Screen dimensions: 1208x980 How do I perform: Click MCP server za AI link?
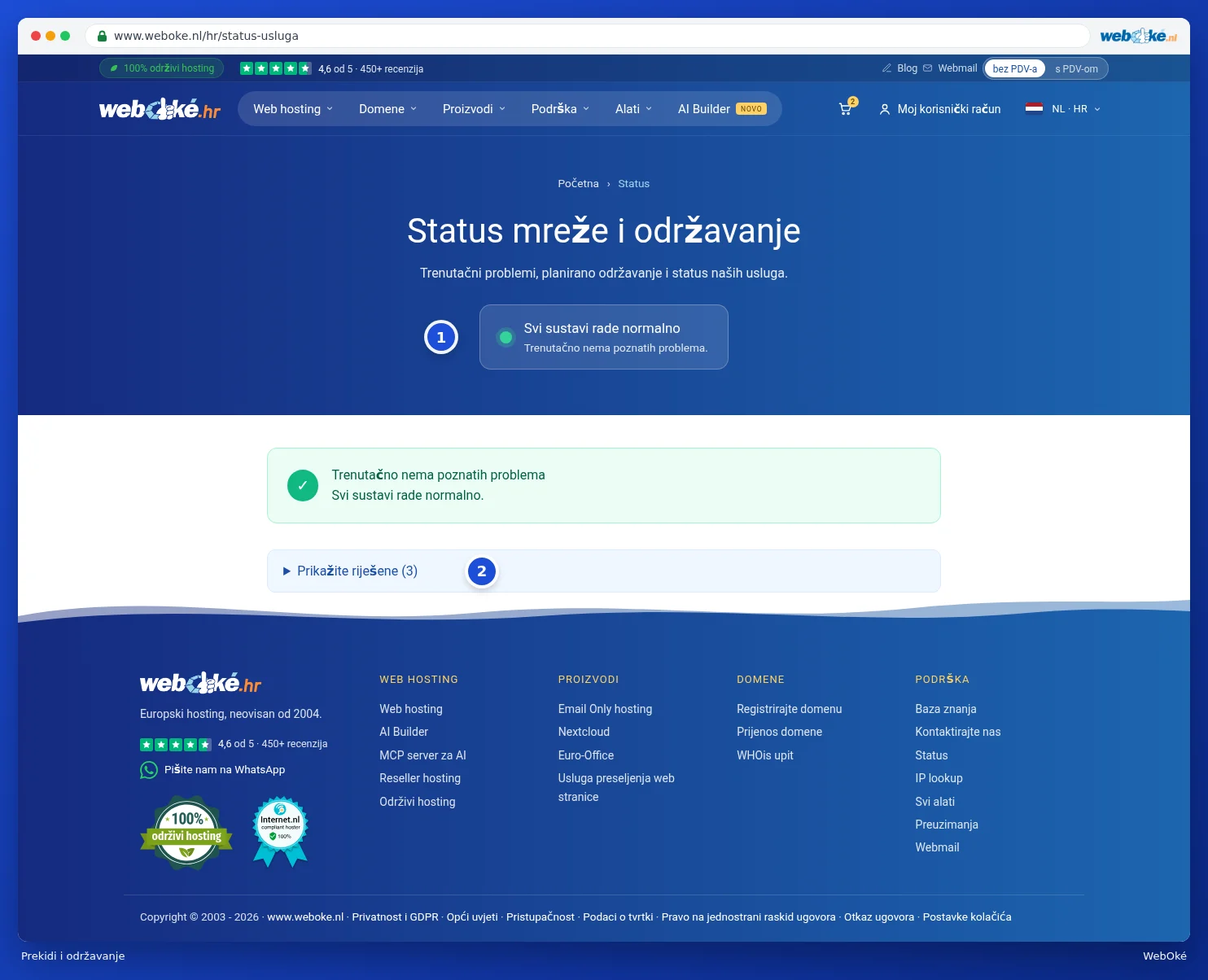point(422,755)
